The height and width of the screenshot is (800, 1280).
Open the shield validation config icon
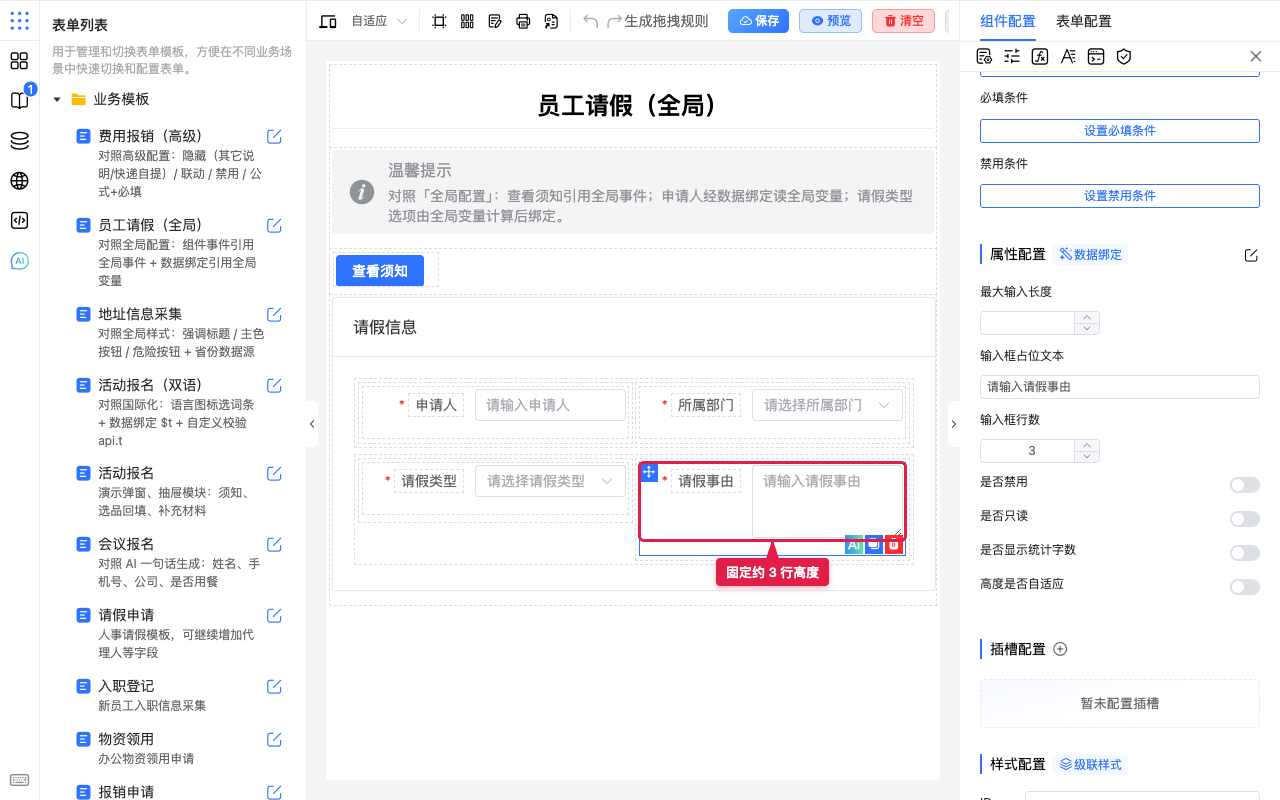pos(1124,57)
